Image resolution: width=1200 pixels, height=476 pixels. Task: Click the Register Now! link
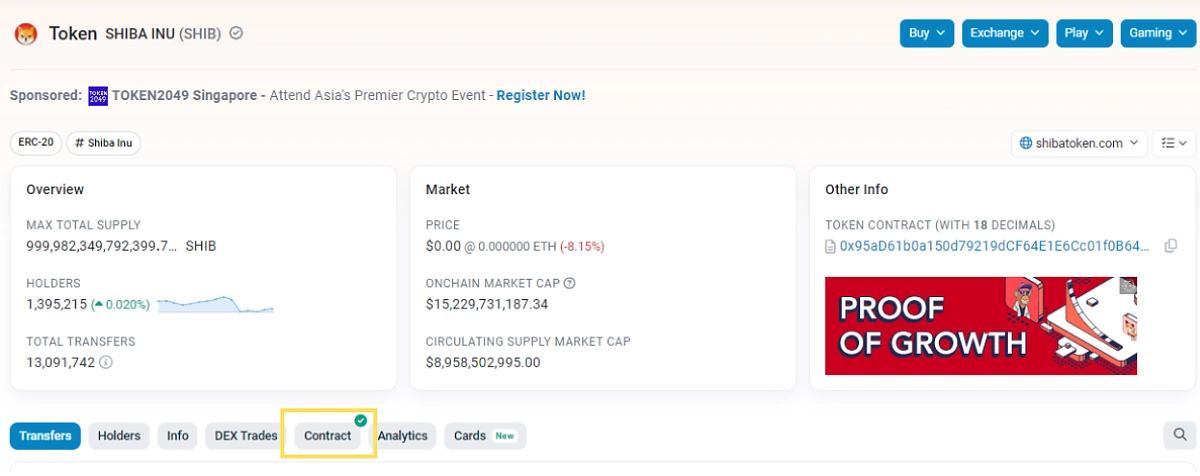[x=541, y=95]
